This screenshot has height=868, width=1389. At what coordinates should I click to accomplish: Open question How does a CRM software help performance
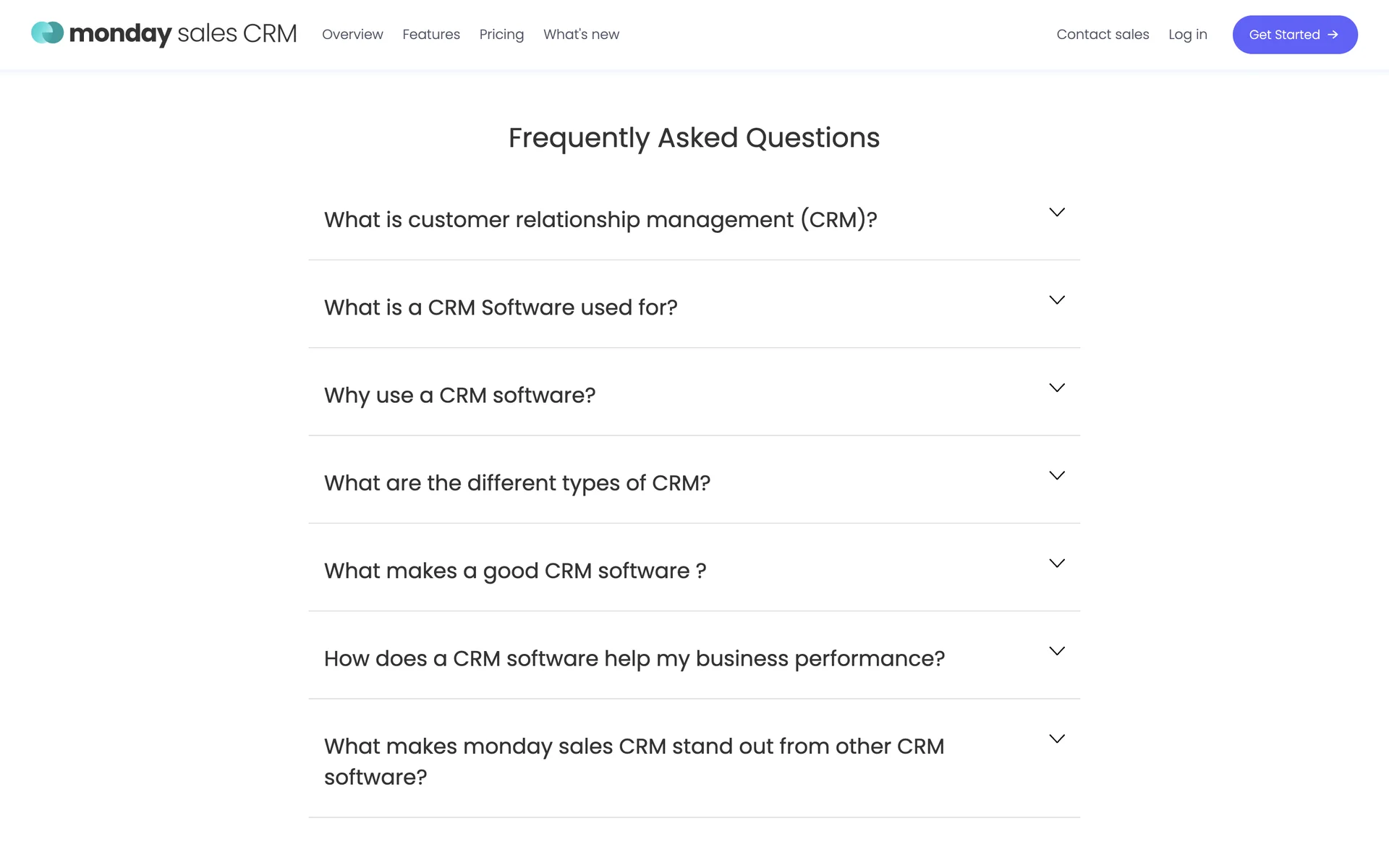tap(634, 658)
